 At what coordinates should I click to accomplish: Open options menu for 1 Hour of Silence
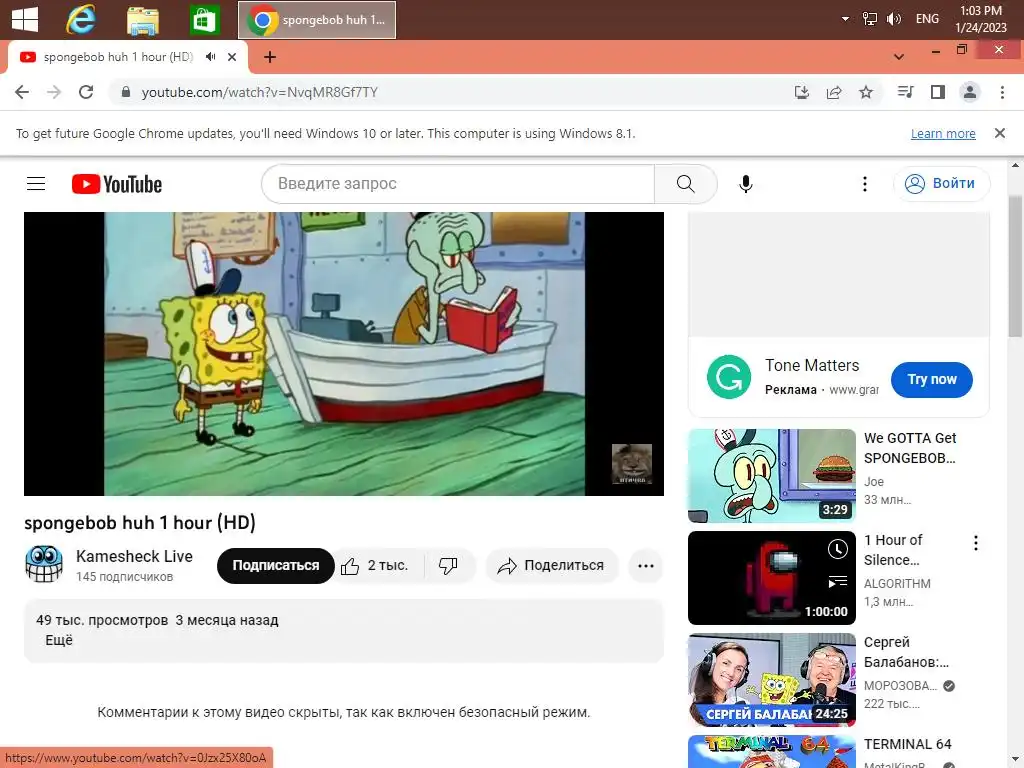[x=976, y=543]
